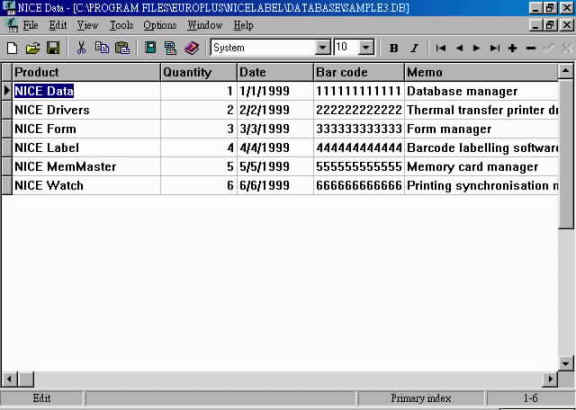
Task: Open the font size 10 dropdown
Action: pyautogui.click(x=366, y=47)
